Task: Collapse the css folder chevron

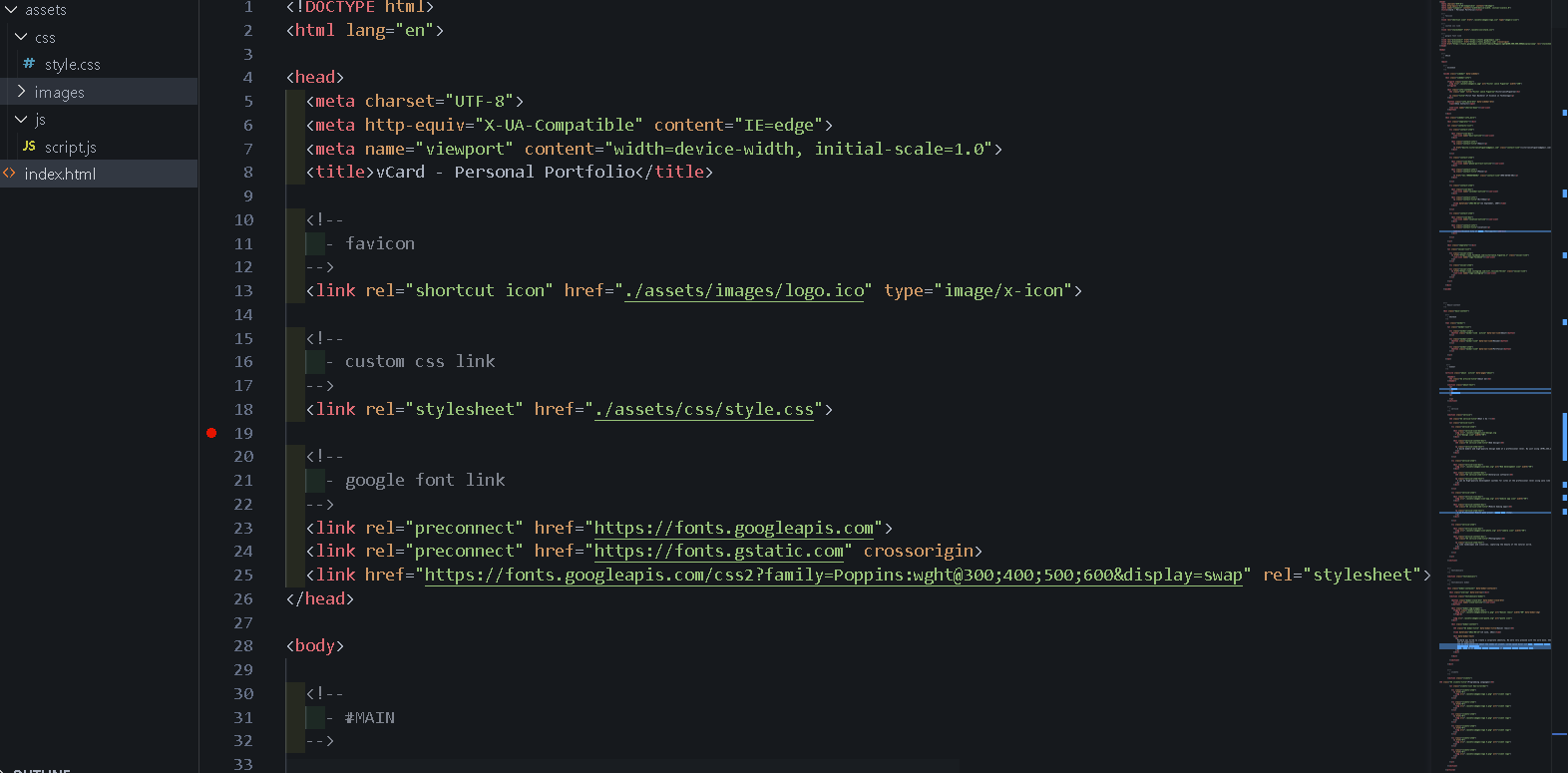Action: [x=21, y=37]
